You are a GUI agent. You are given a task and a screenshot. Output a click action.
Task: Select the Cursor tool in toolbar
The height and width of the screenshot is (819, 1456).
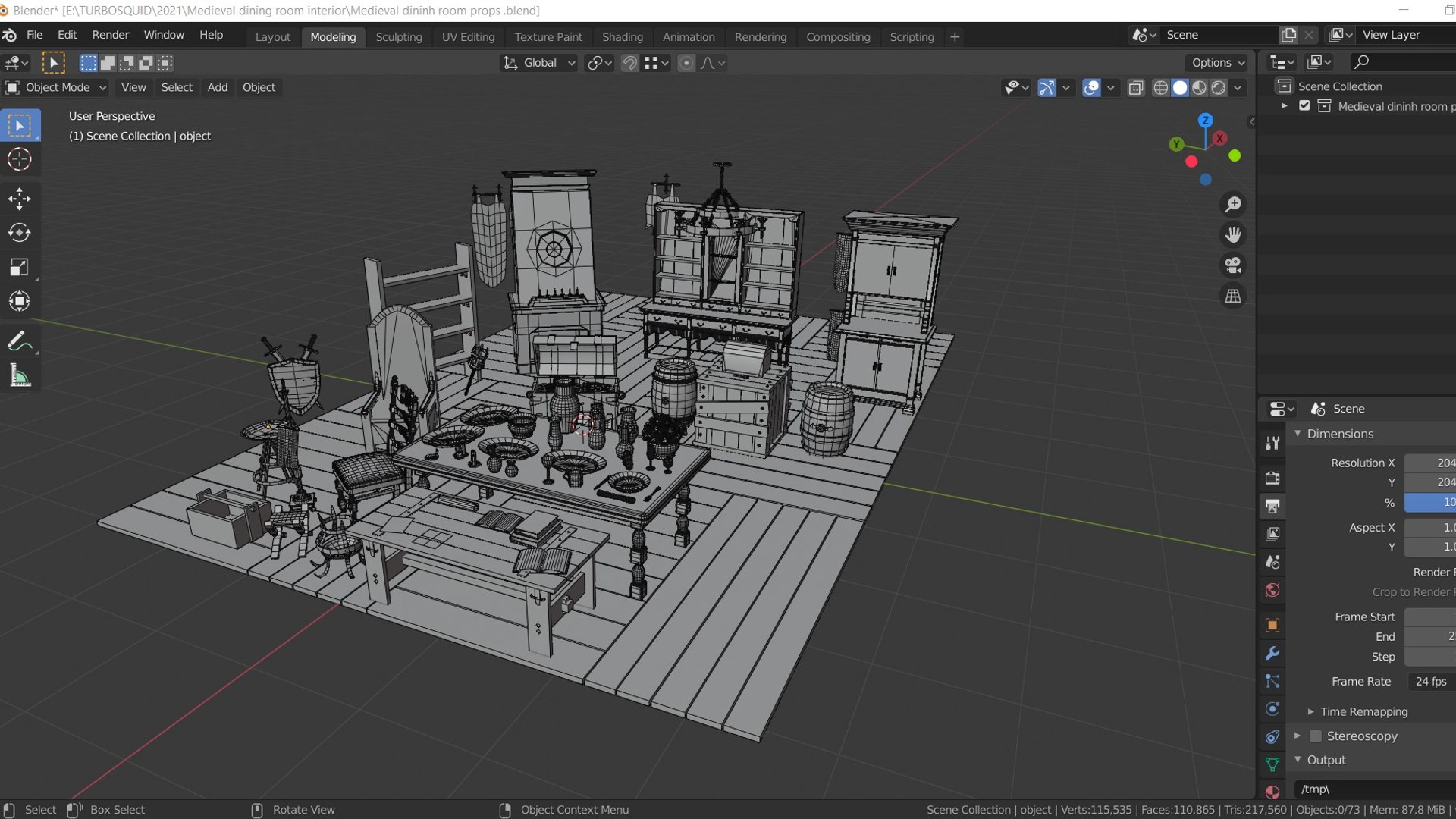(x=20, y=160)
